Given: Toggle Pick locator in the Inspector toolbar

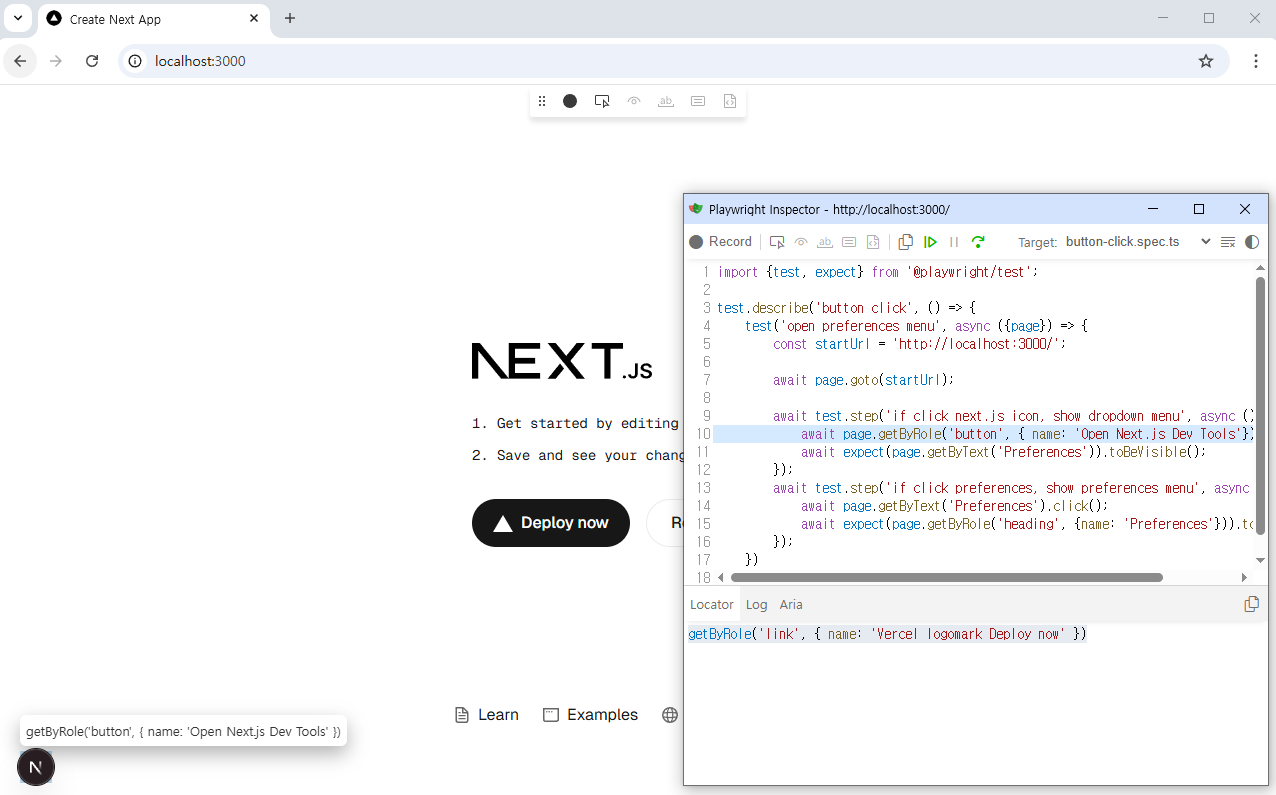Looking at the screenshot, I should point(777,242).
